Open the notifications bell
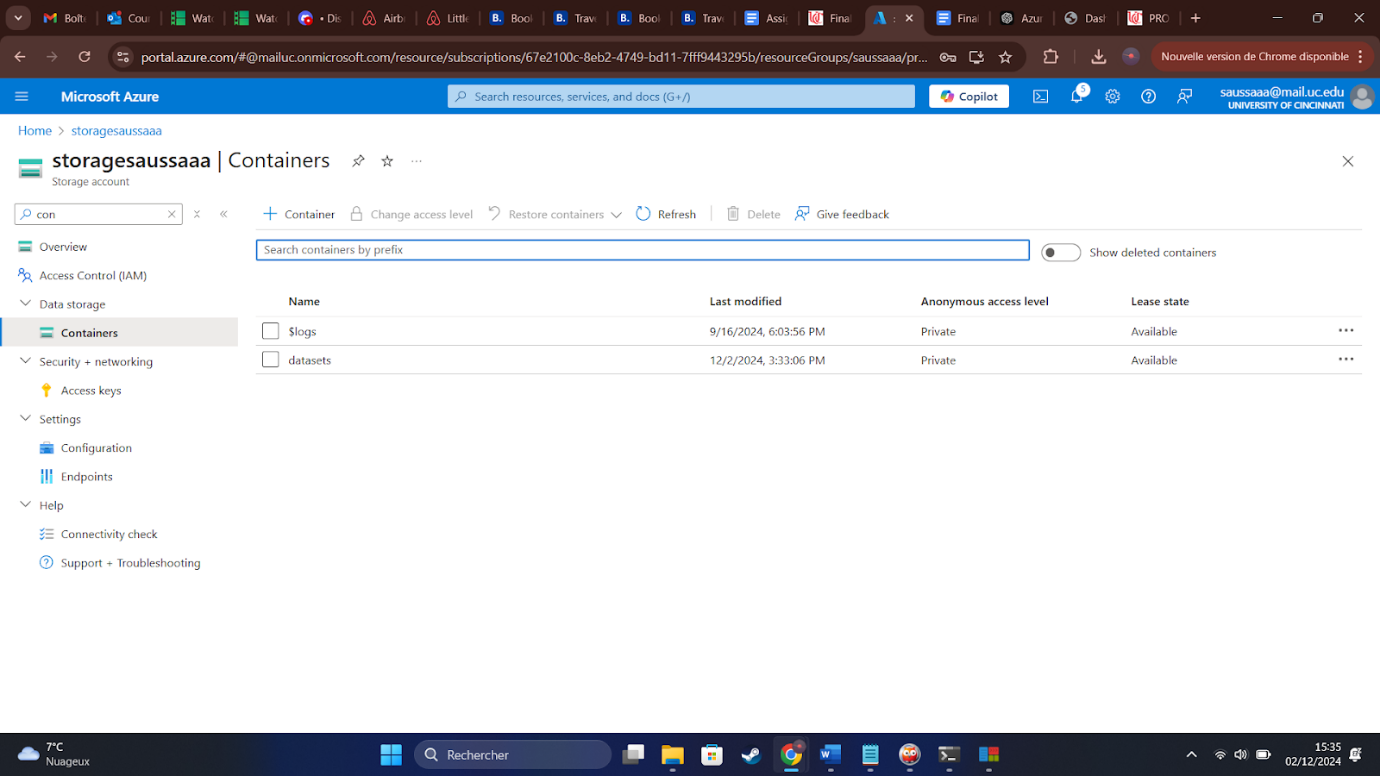The width and height of the screenshot is (1380, 776). [1077, 97]
